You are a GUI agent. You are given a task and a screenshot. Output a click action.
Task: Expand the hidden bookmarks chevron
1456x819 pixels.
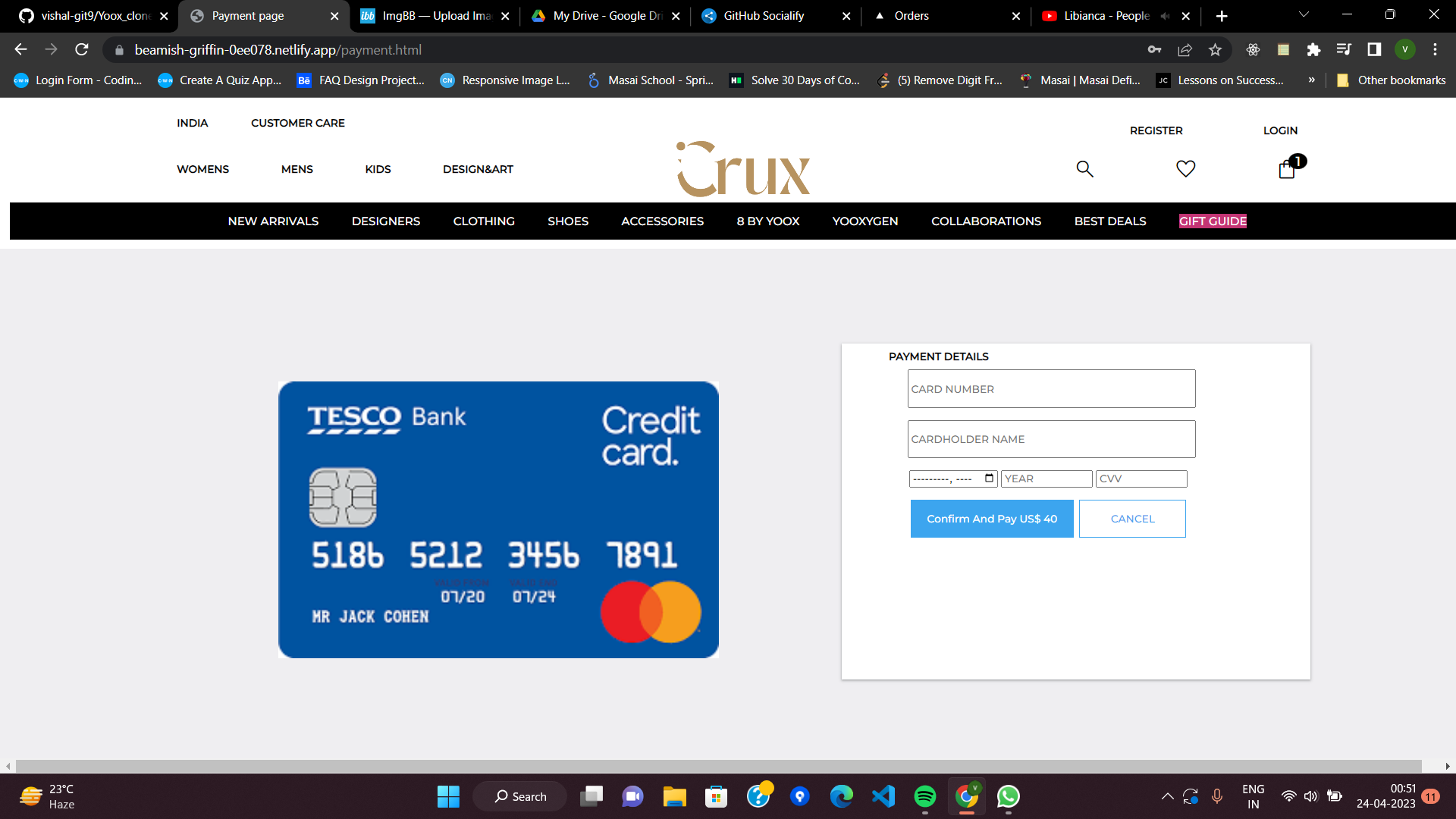click(1311, 80)
